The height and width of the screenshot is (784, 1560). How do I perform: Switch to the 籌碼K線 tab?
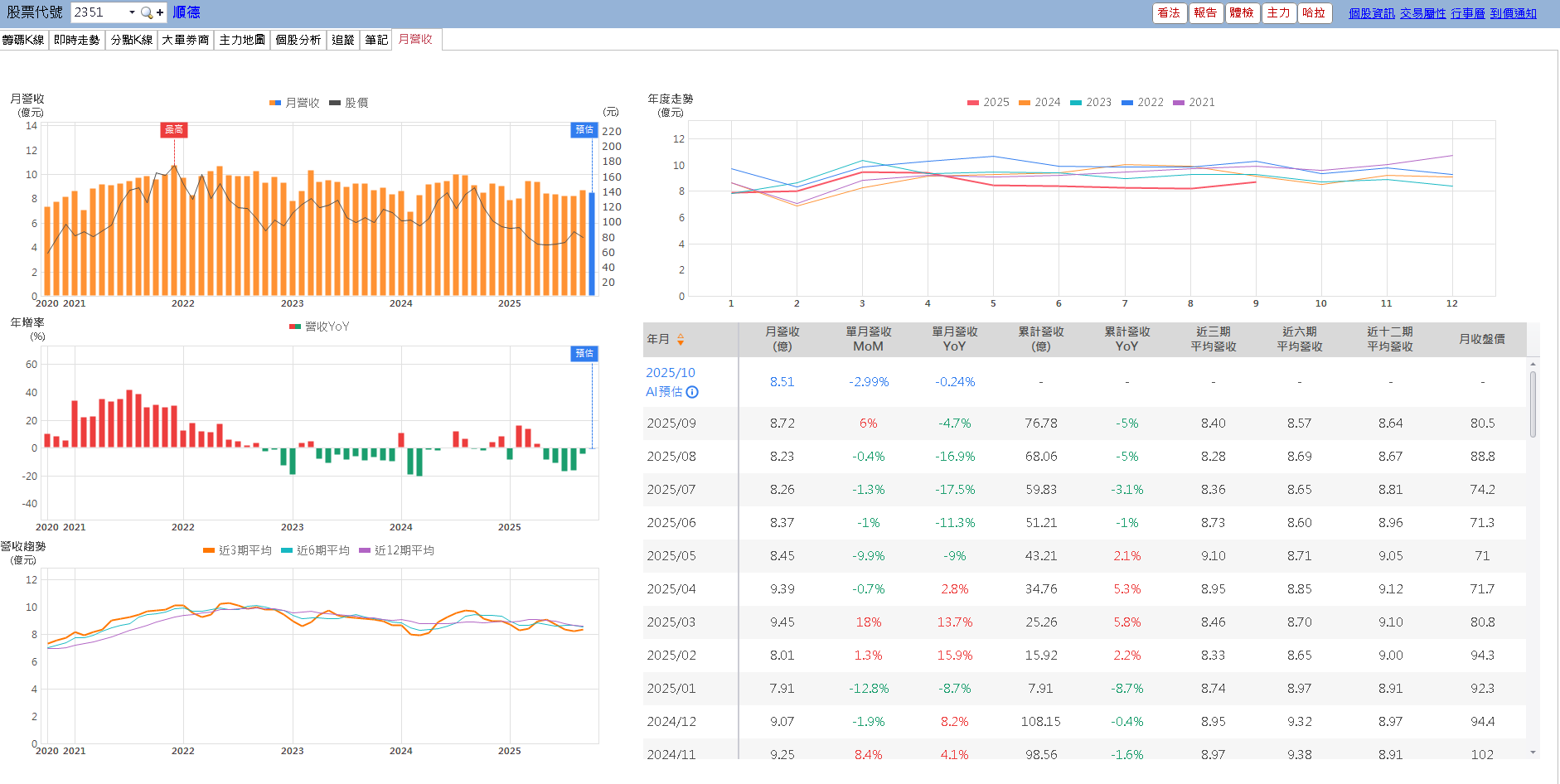(23, 40)
